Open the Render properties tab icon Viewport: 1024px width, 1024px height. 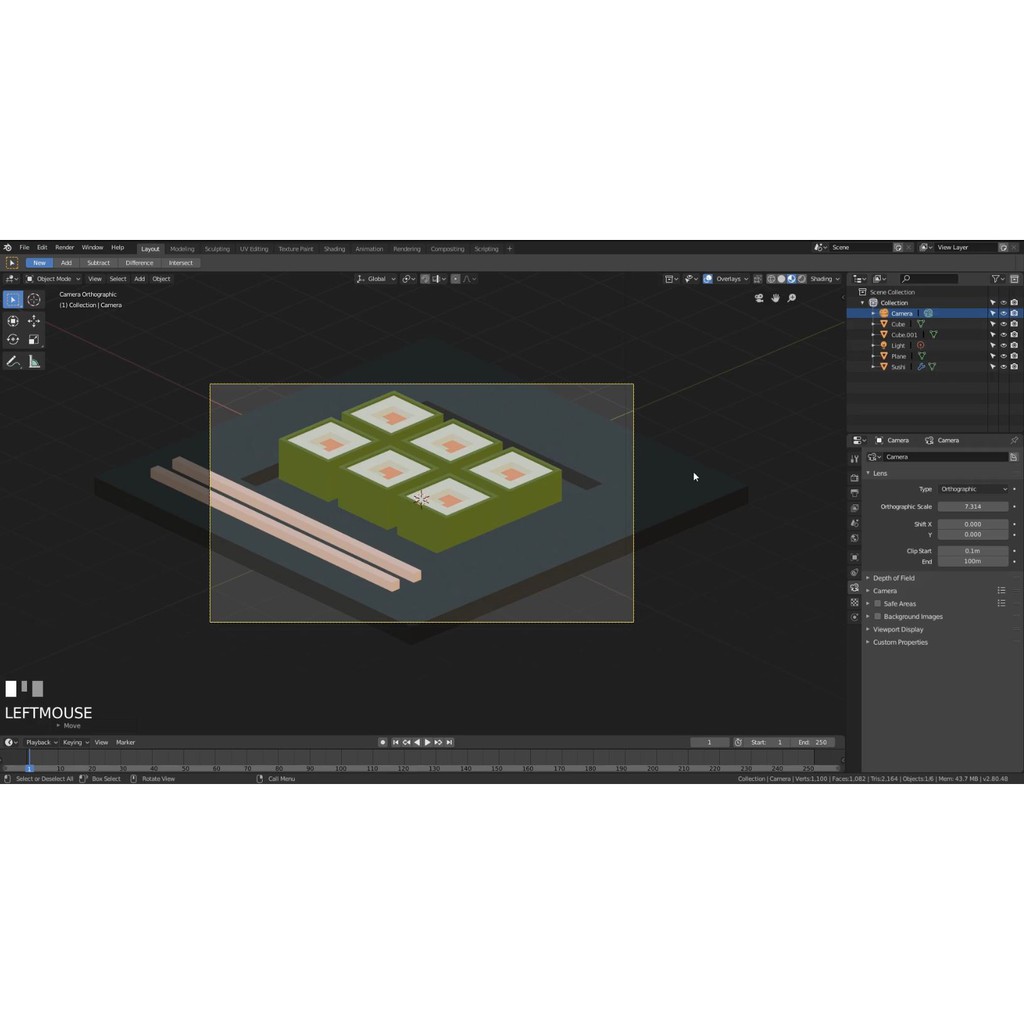[854, 478]
